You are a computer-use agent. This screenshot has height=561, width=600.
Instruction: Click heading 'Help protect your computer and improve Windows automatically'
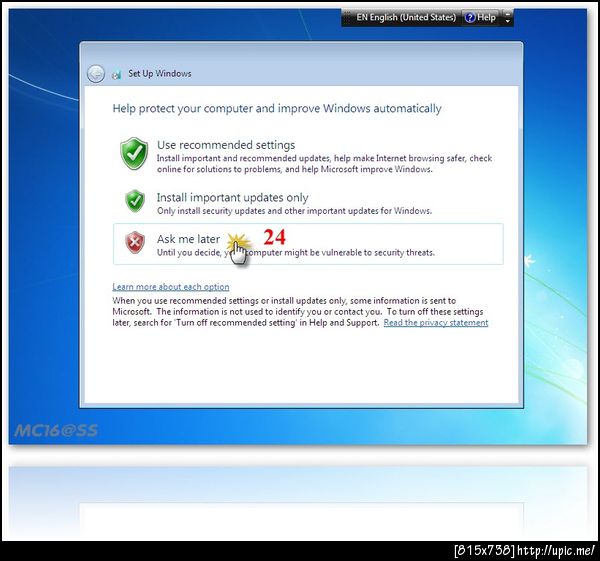pyautogui.click(x=277, y=108)
